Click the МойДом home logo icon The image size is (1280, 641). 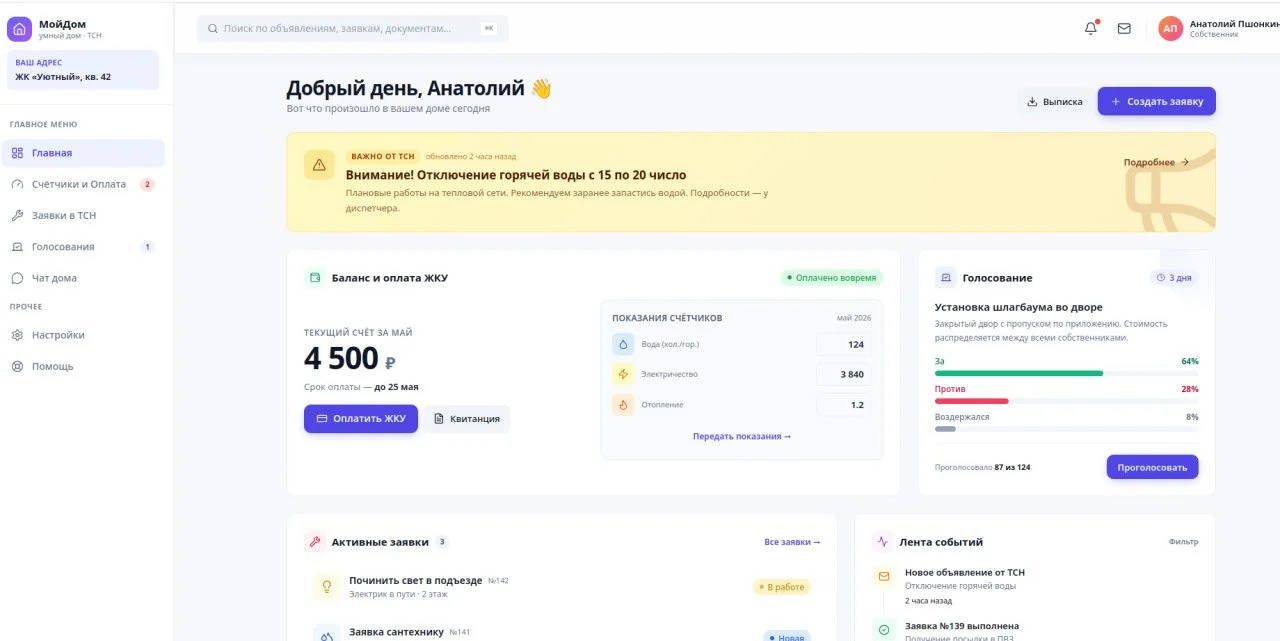tap(19, 29)
